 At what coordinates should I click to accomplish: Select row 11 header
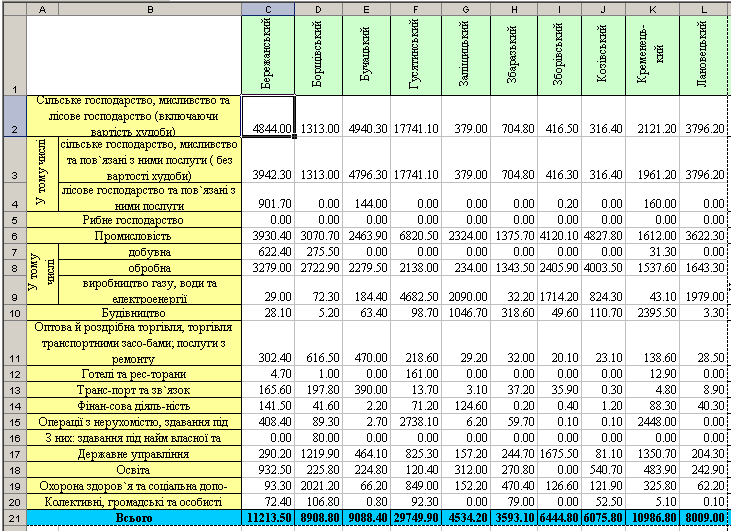15,343
